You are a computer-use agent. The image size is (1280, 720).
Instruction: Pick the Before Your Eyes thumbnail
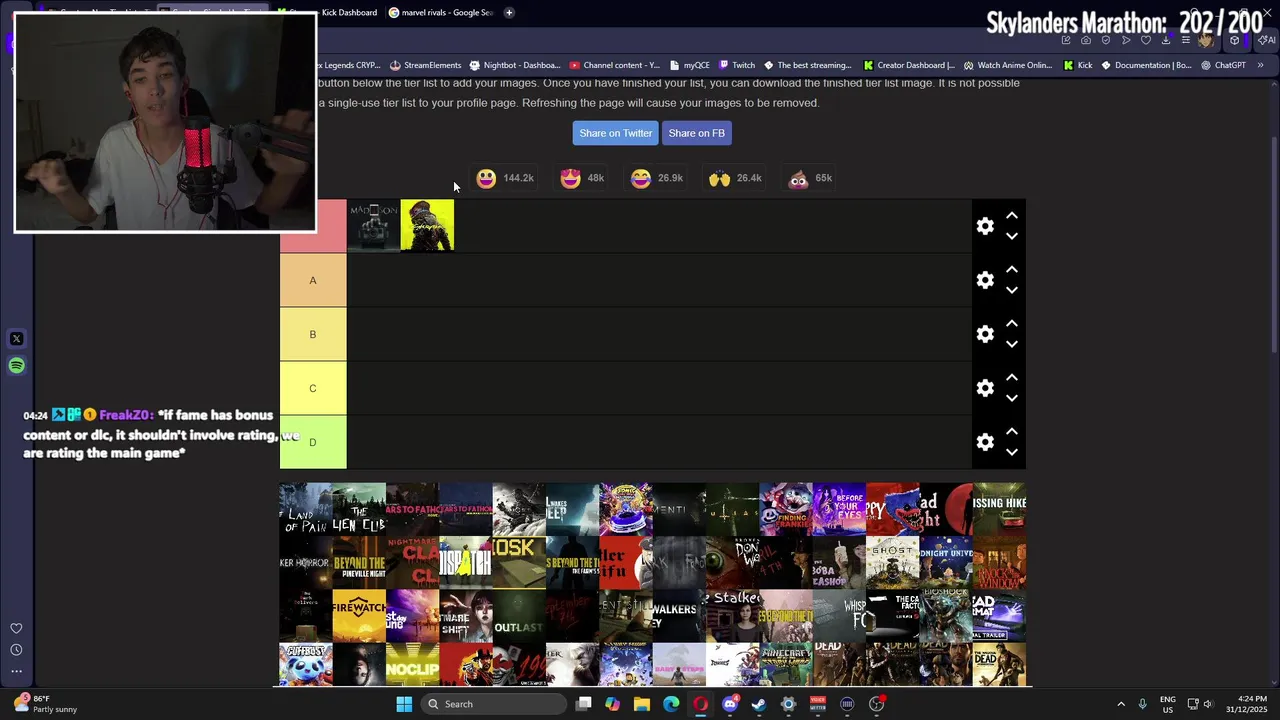point(839,509)
